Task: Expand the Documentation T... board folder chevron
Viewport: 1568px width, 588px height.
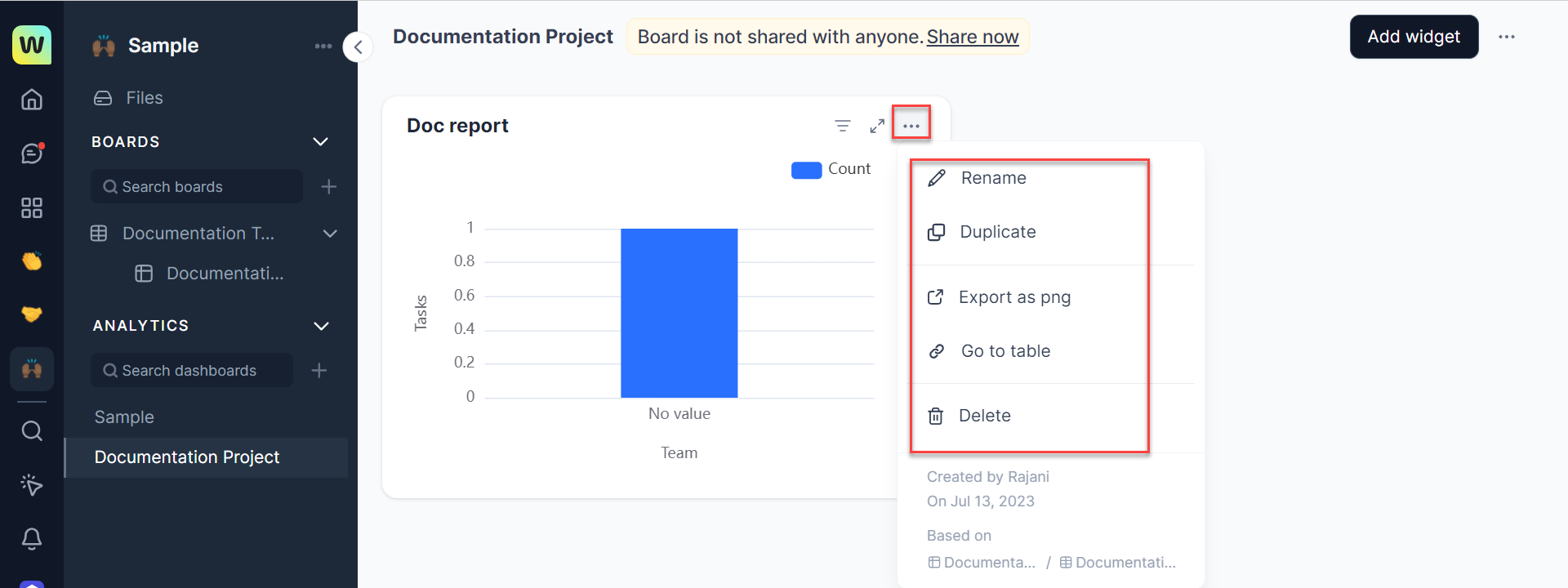Action: (x=330, y=234)
